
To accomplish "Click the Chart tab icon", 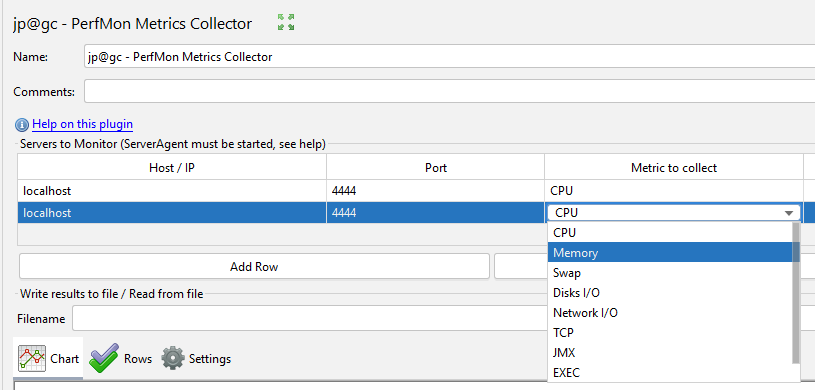I will [x=32, y=358].
